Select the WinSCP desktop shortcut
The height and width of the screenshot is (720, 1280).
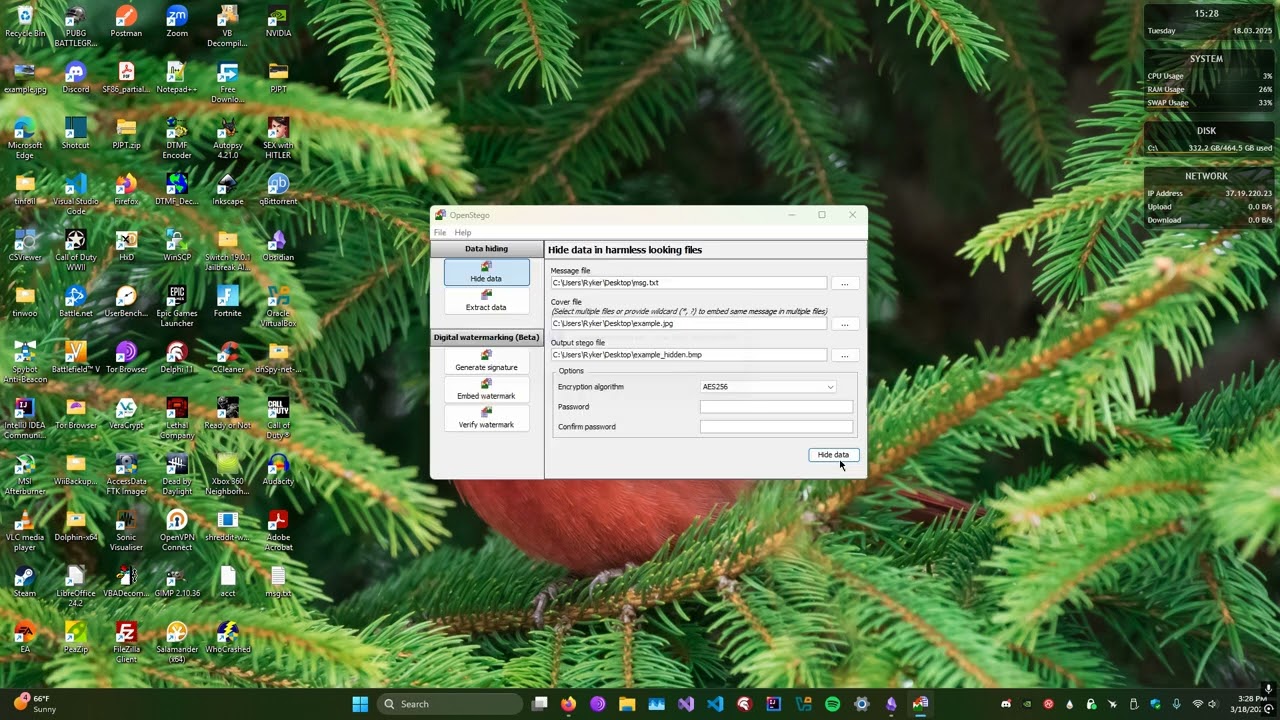pos(177,246)
